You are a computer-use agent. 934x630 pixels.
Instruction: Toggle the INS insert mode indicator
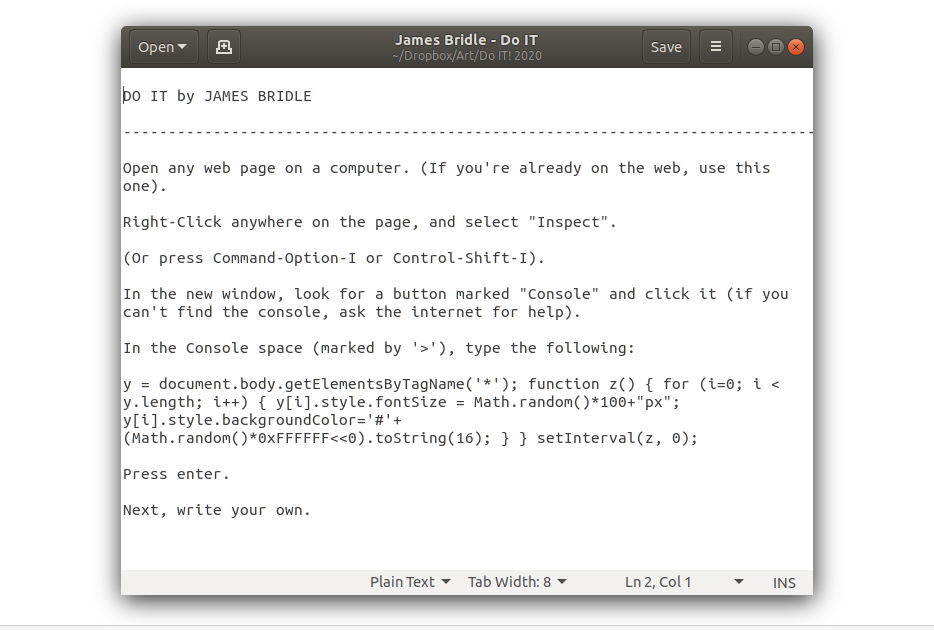point(784,582)
